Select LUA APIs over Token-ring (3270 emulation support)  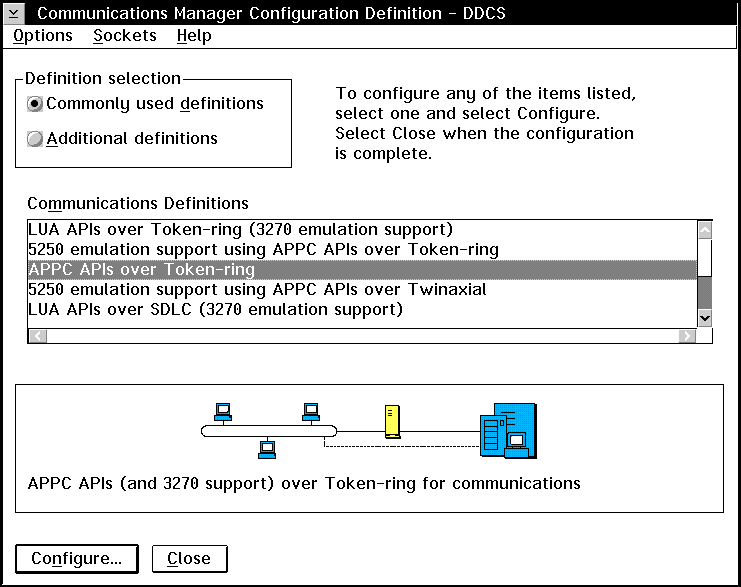coord(362,230)
